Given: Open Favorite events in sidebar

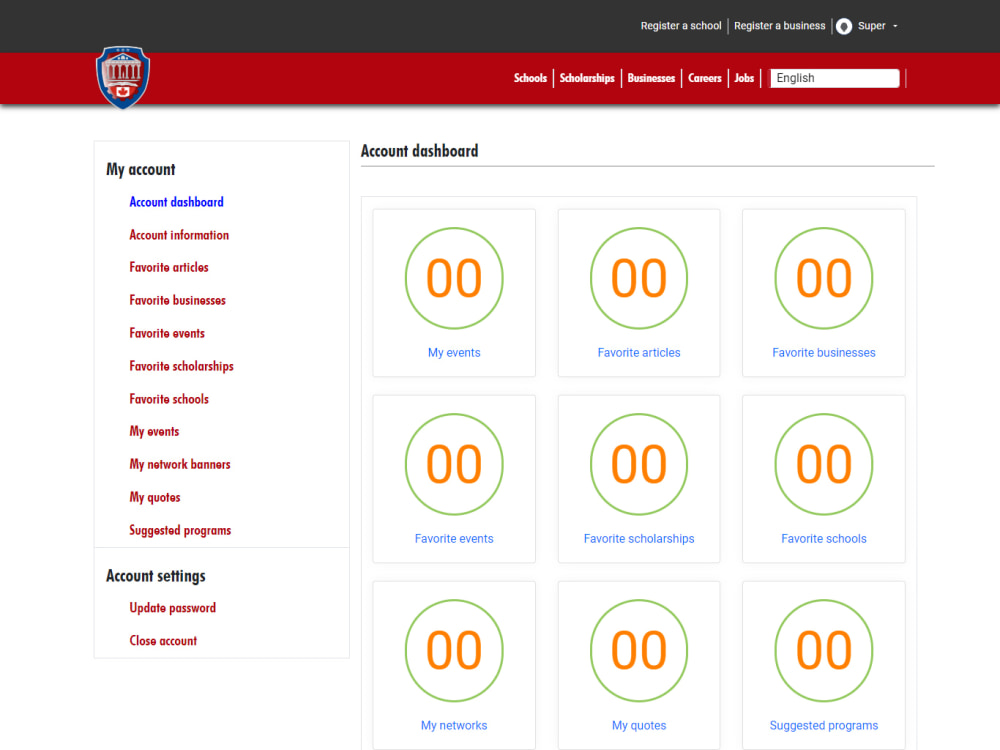Looking at the screenshot, I should click(167, 333).
